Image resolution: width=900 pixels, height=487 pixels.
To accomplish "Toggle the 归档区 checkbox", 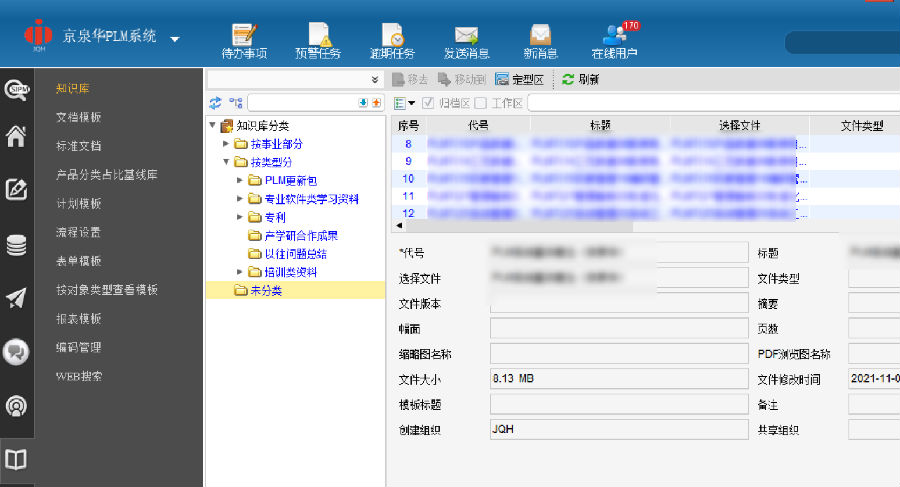I will pyautogui.click(x=428, y=103).
